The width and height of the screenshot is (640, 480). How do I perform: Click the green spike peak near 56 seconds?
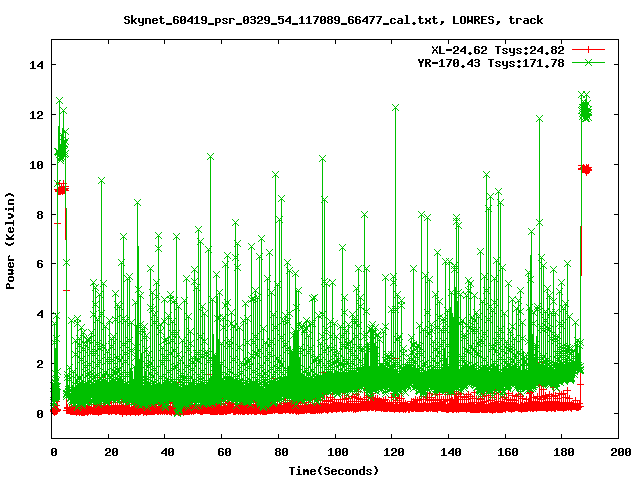211,157
